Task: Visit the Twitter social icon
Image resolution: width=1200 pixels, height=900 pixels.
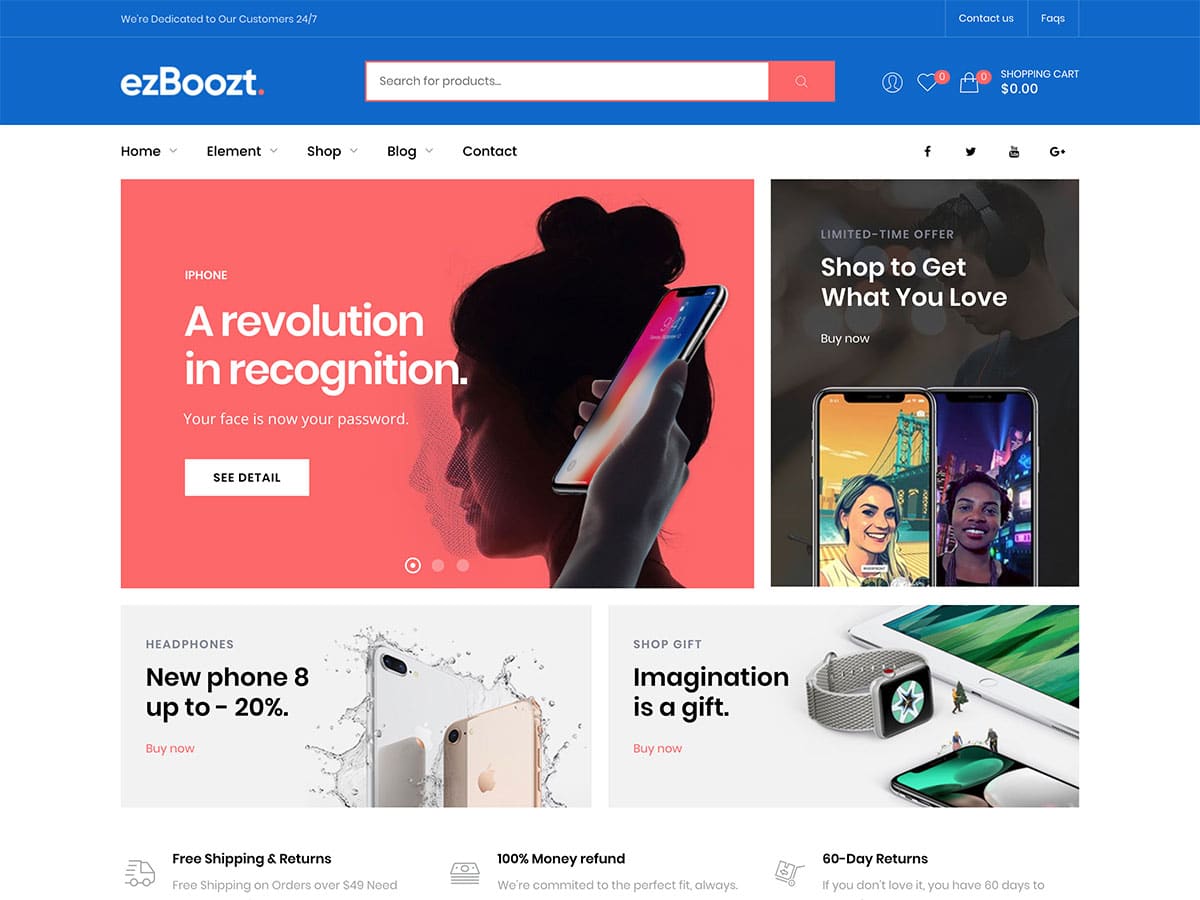Action: (x=970, y=151)
